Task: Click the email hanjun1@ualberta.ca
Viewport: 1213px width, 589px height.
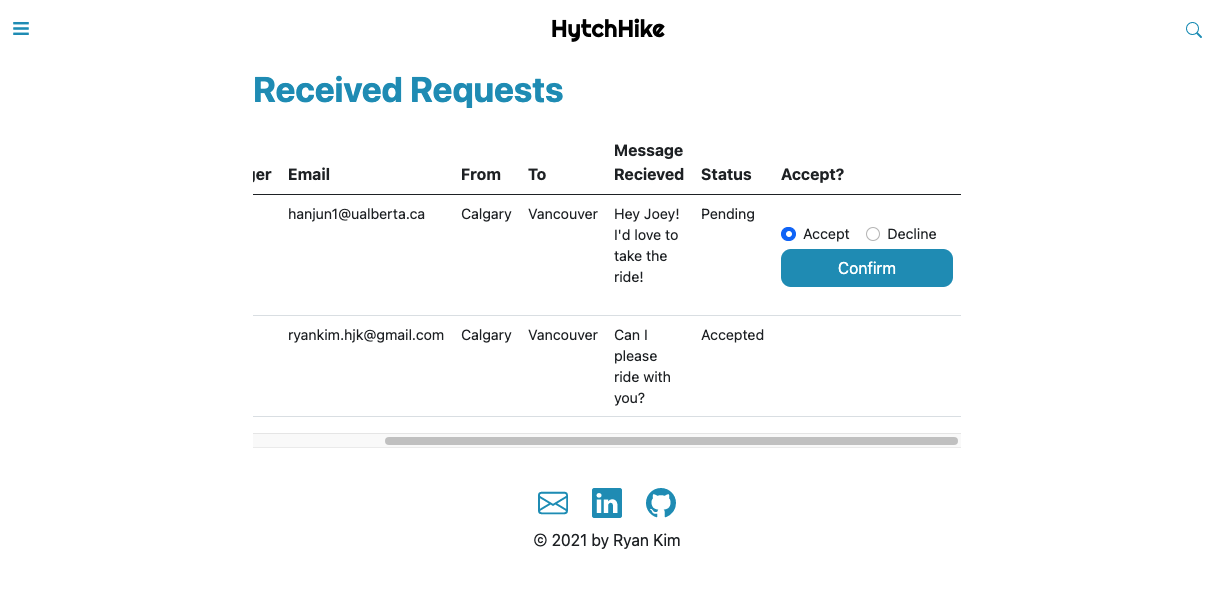Action: (x=356, y=214)
